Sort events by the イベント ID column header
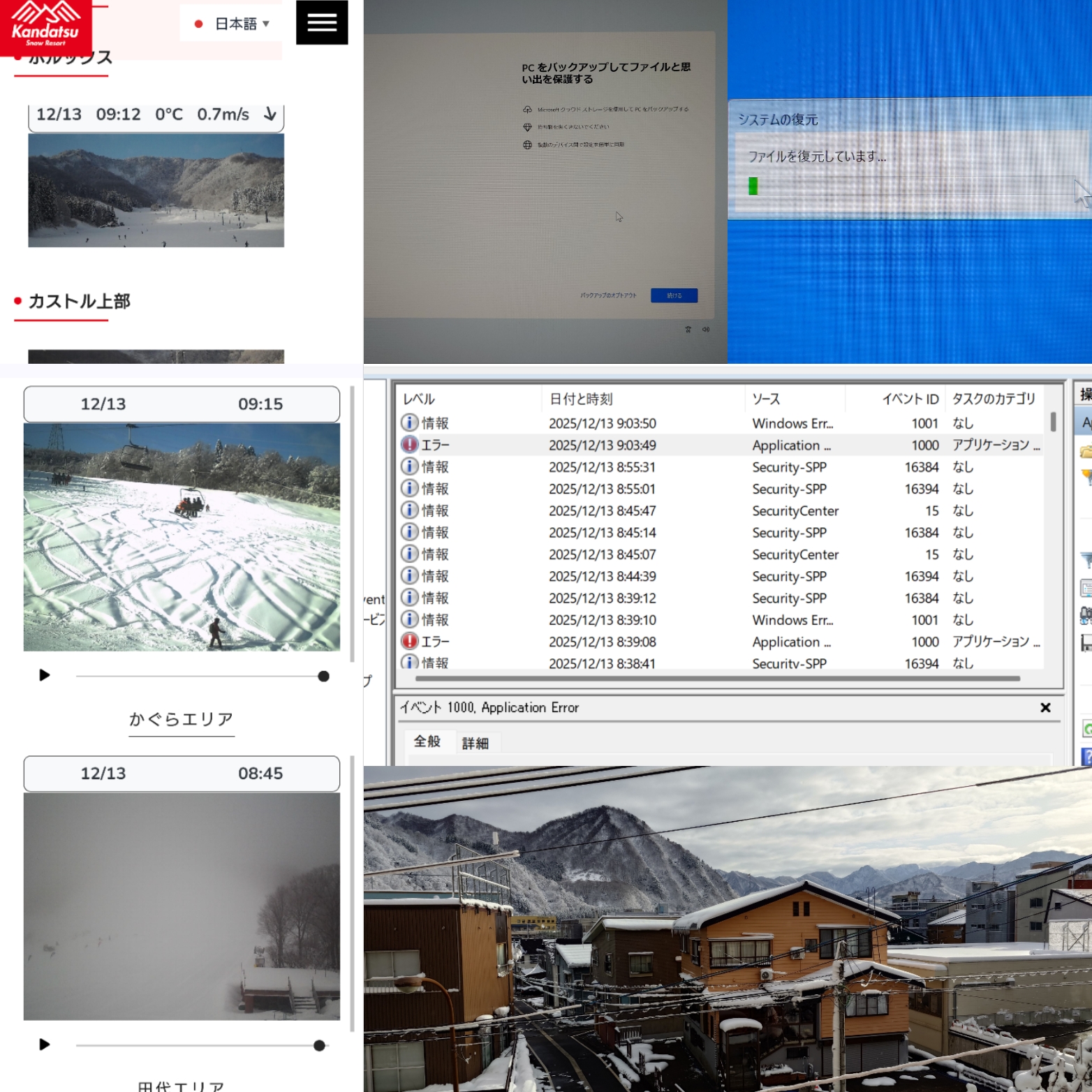The image size is (1092, 1092). (x=910, y=399)
